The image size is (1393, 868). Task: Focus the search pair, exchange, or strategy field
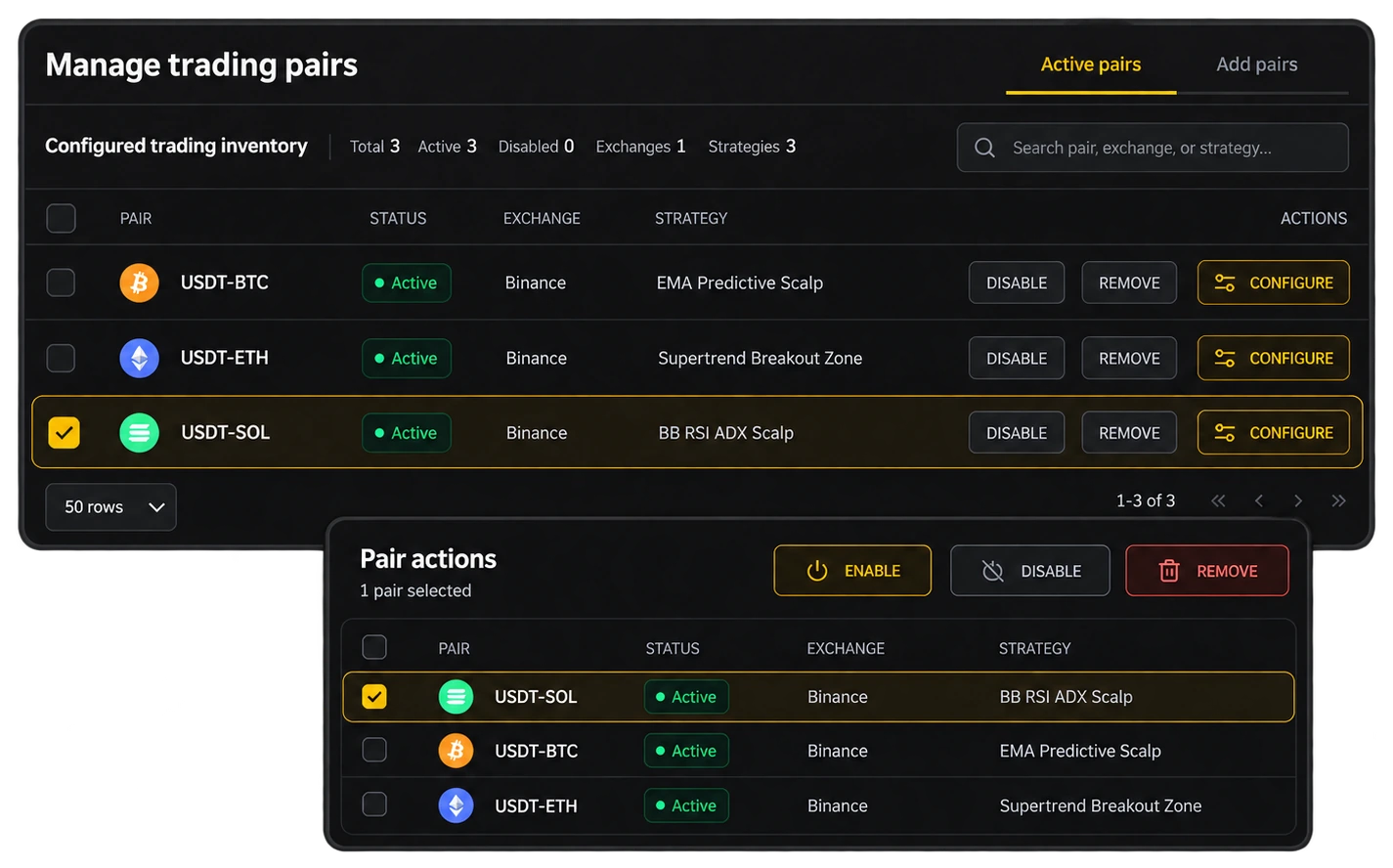[1153, 148]
